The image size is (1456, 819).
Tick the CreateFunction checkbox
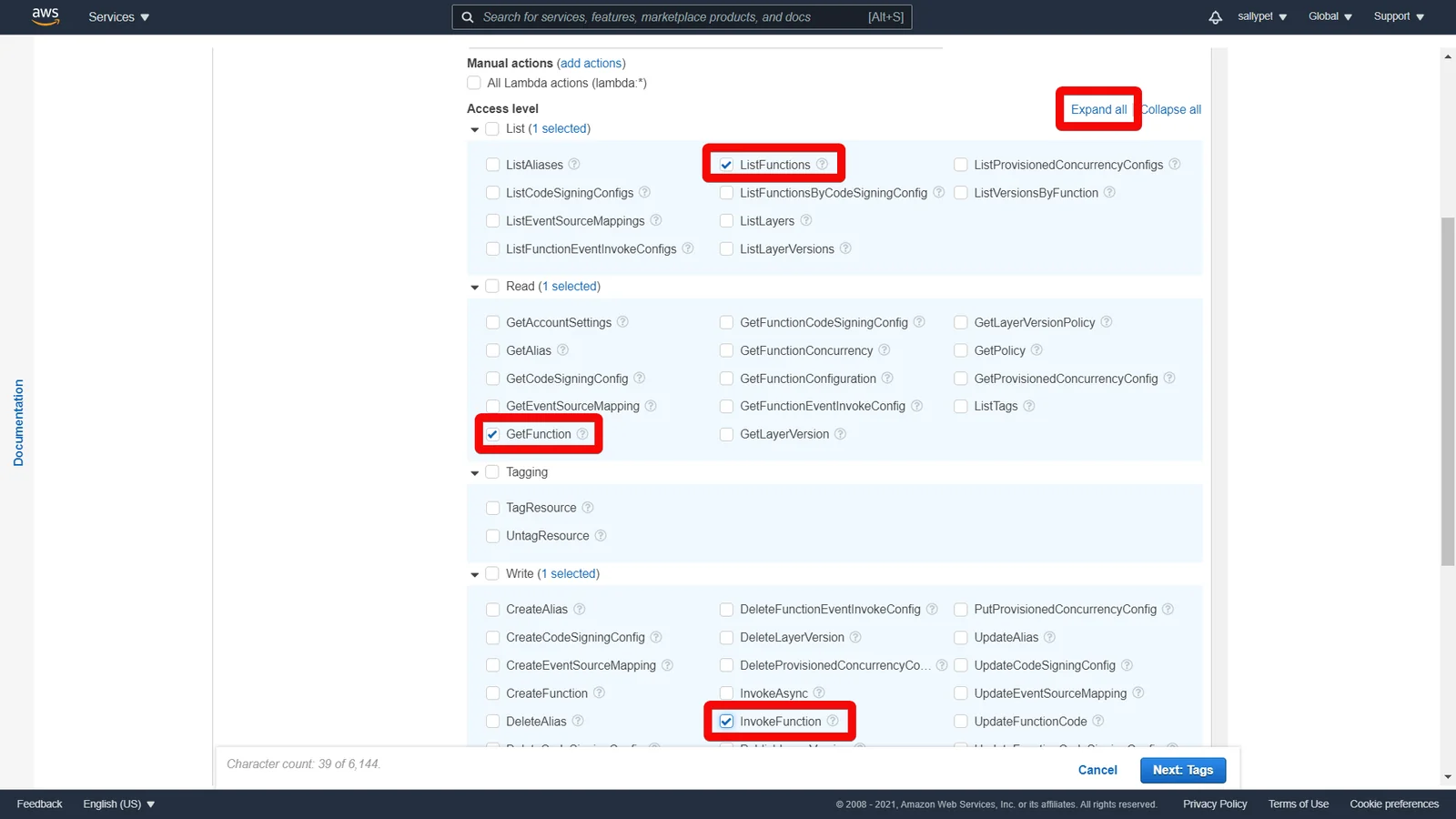coord(492,693)
